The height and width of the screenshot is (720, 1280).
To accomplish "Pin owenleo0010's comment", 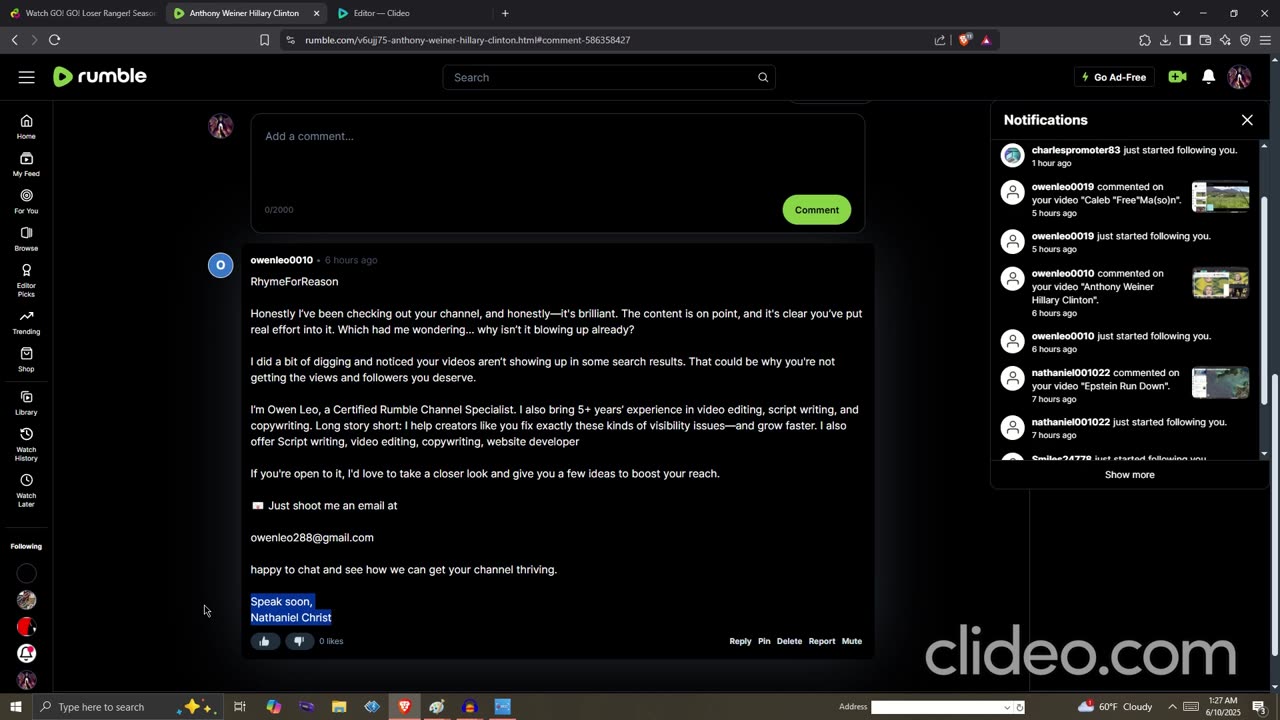I will 764,641.
